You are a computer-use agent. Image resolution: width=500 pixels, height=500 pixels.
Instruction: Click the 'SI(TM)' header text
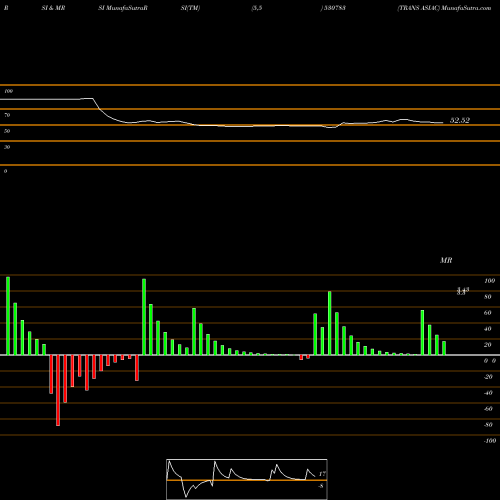[190, 8]
